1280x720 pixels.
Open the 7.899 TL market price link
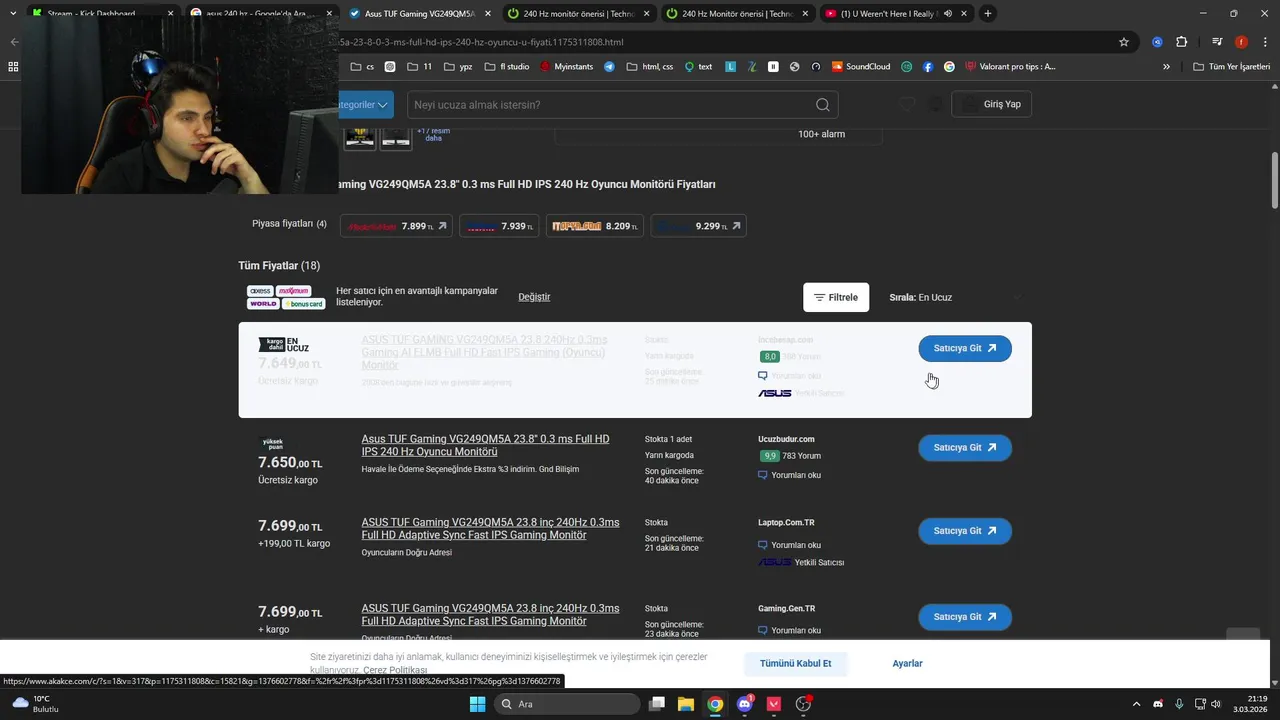coord(396,226)
